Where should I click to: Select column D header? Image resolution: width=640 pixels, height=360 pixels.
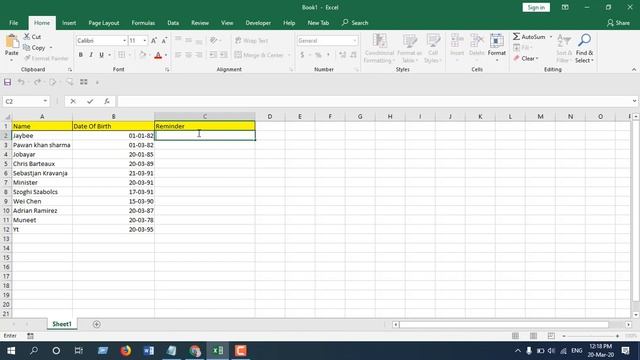[270, 117]
